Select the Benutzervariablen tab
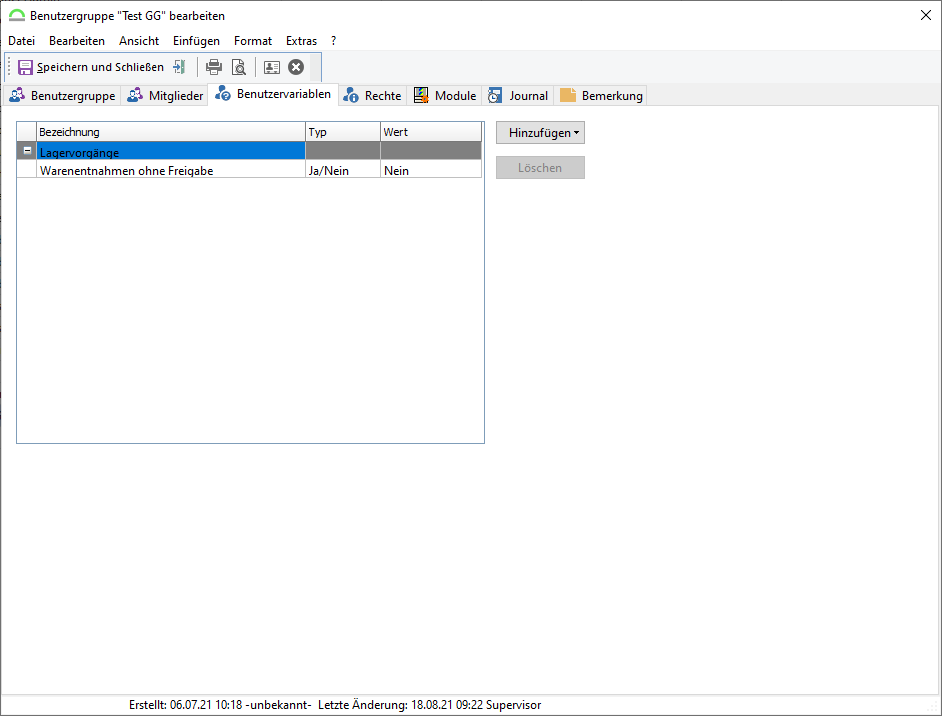The width and height of the screenshot is (942, 716). [273, 94]
